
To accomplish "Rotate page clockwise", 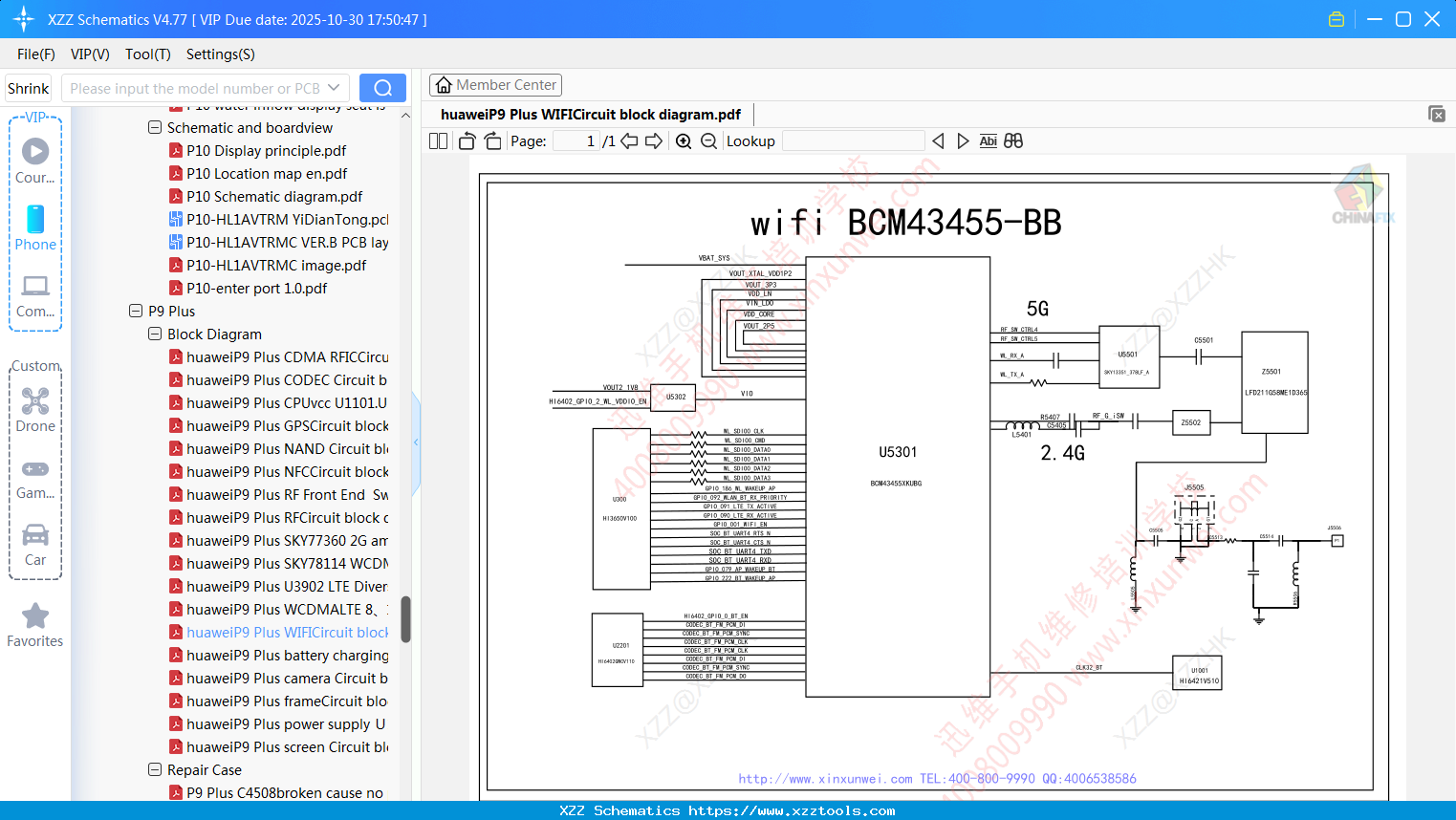I will 492,140.
